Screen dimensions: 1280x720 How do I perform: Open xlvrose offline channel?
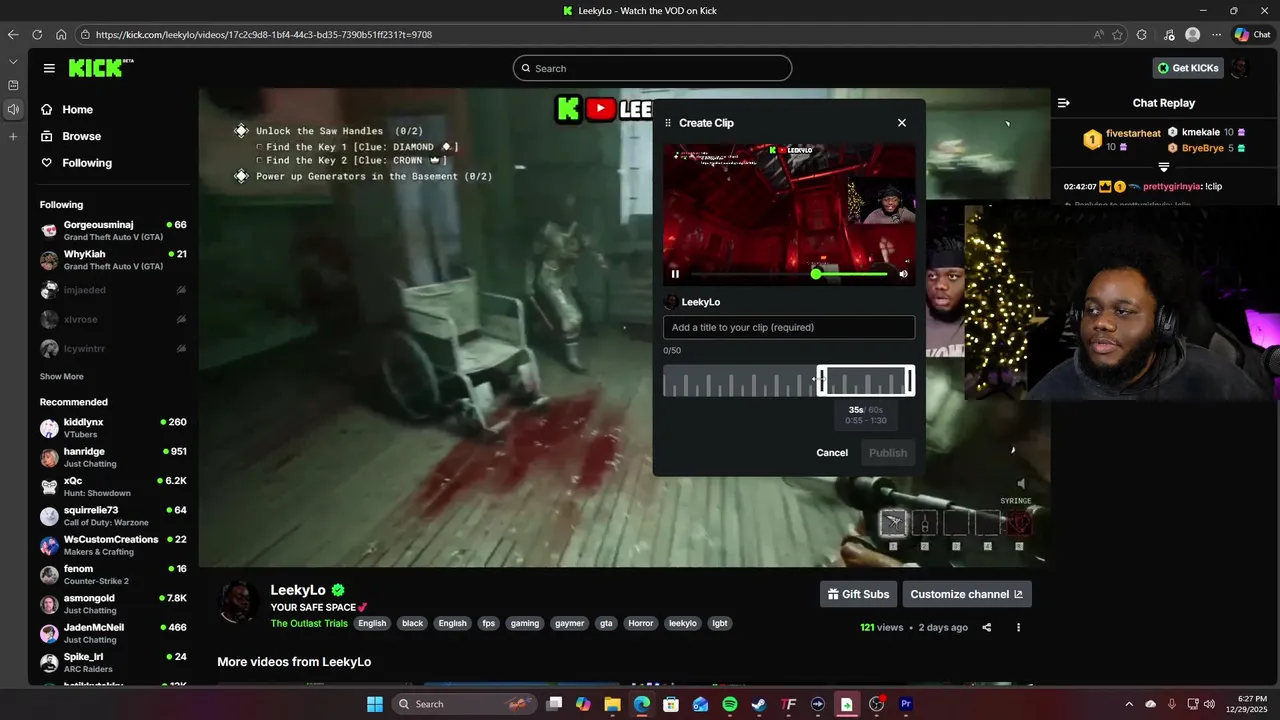pyautogui.click(x=113, y=319)
